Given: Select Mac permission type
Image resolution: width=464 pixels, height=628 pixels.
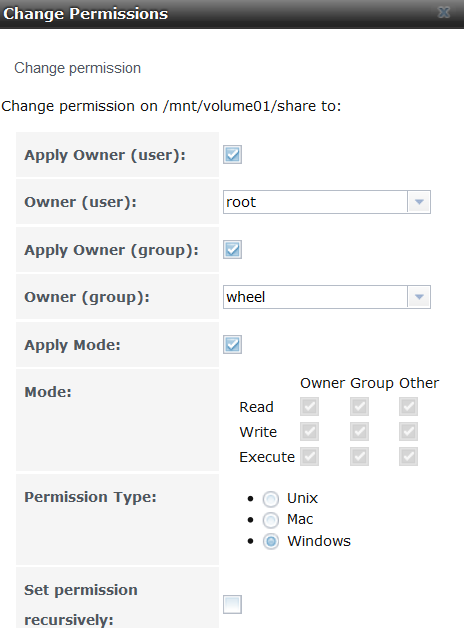Looking at the screenshot, I should 271,520.
